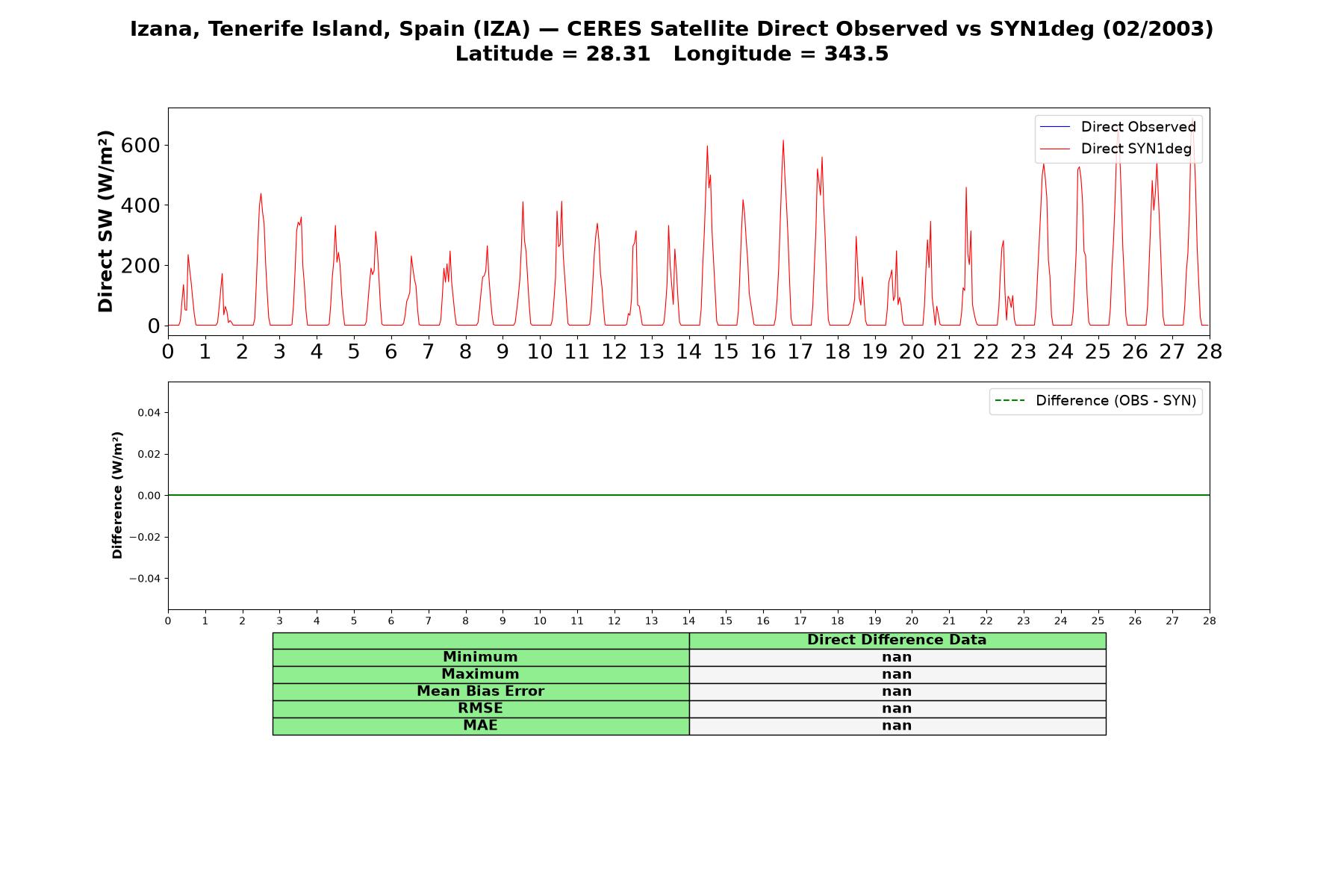Viewport: 1344px width, 896px height.
Task: Click the MAE row label
Action: point(480,726)
